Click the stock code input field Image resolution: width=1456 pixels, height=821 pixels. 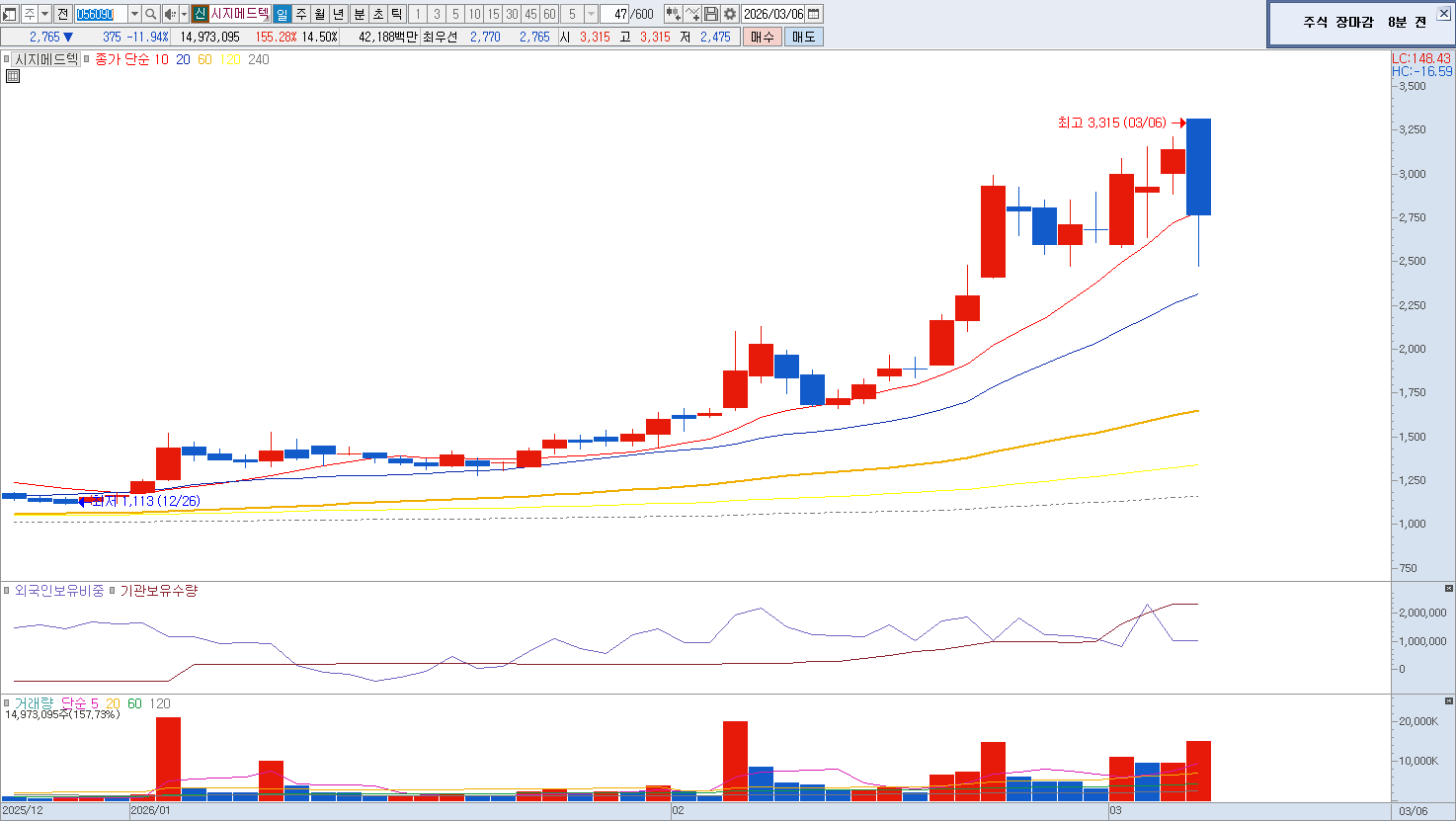coord(101,14)
